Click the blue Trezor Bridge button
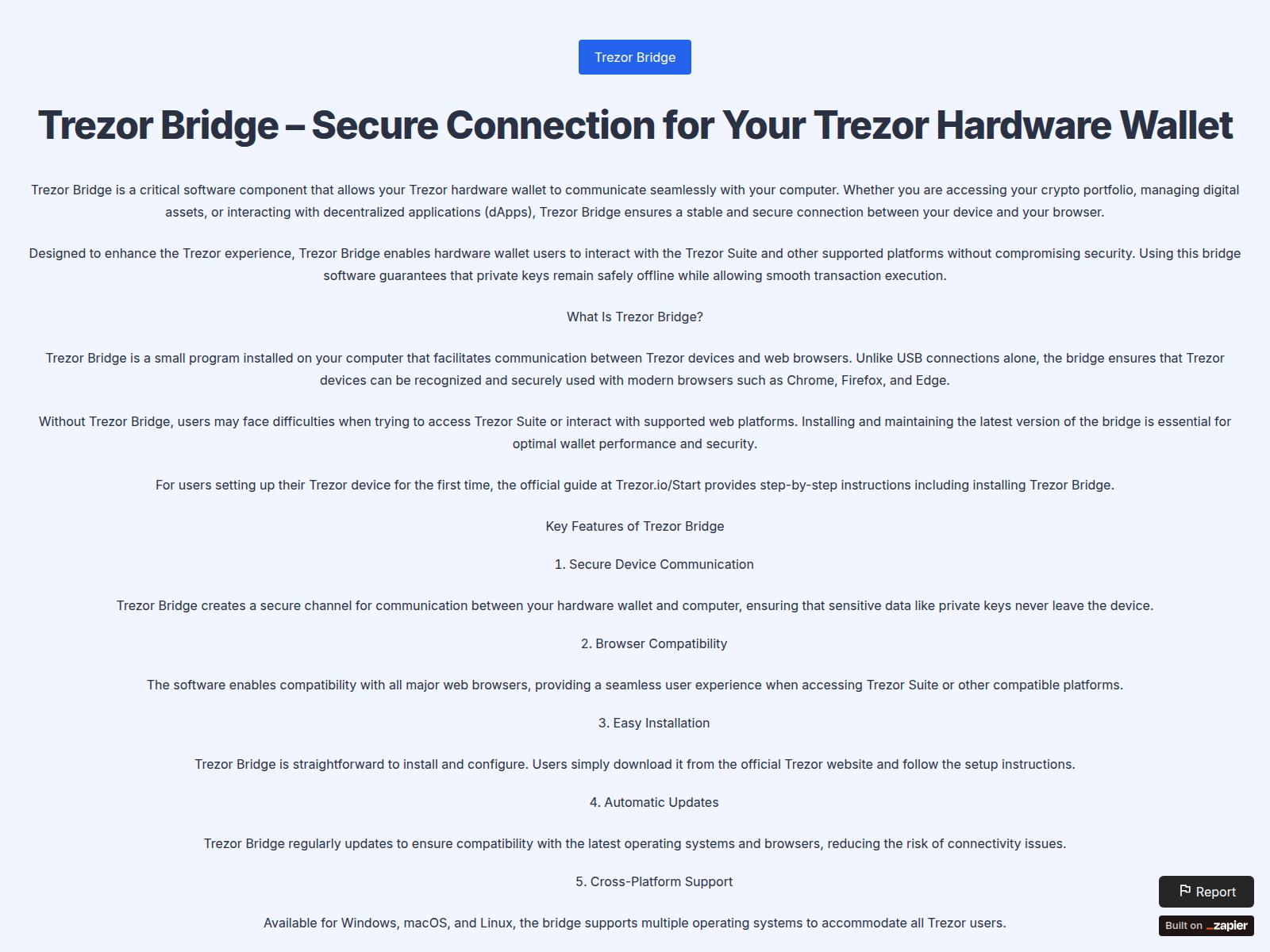This screenshot has width=1270, height=952. point(635,57)
